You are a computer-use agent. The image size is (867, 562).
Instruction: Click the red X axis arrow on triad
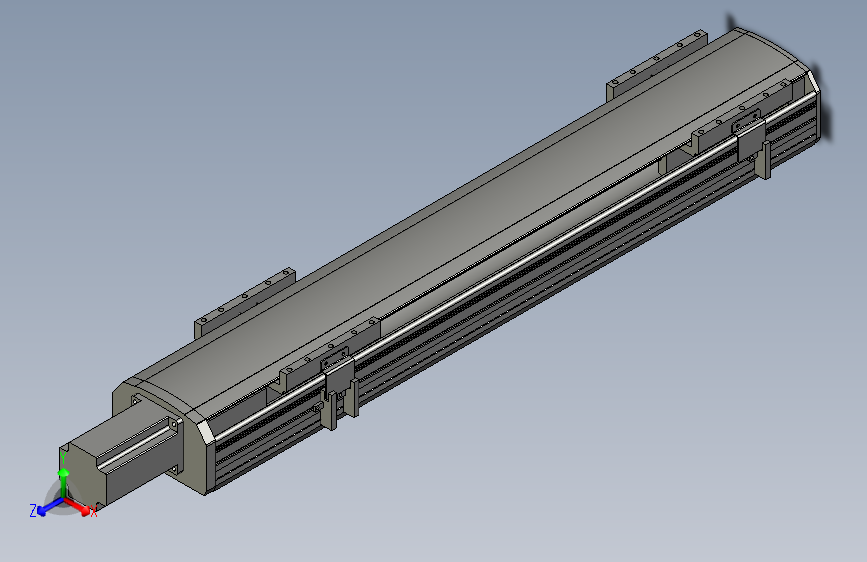tap(79, 507)
